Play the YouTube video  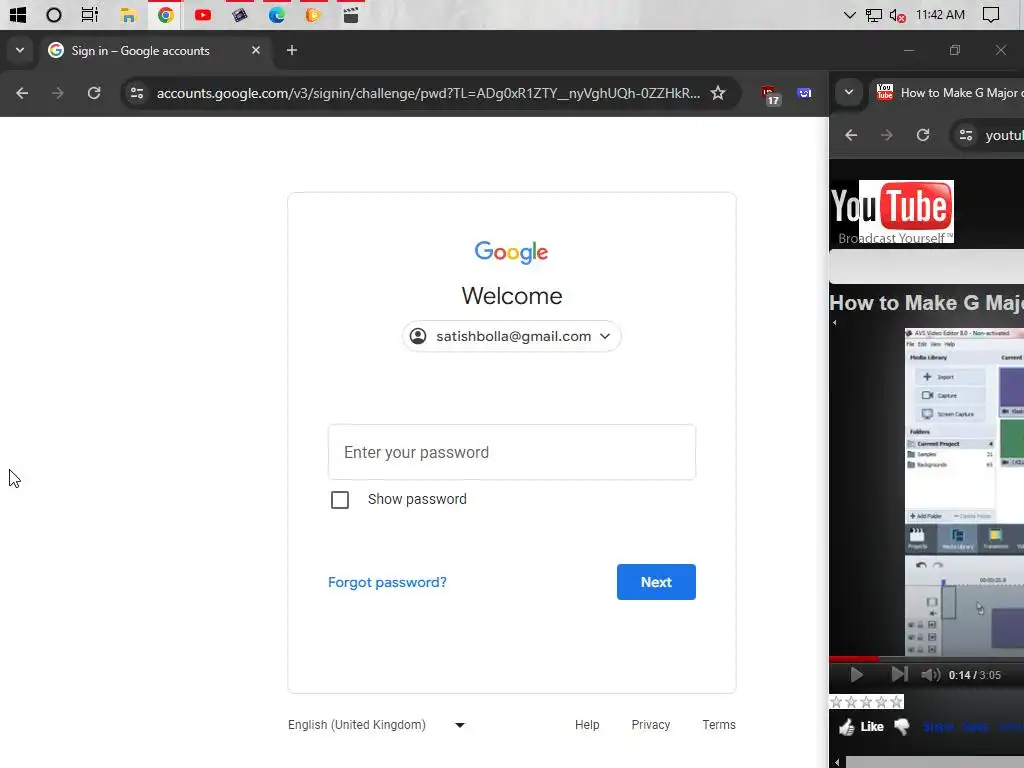(856, 675)
